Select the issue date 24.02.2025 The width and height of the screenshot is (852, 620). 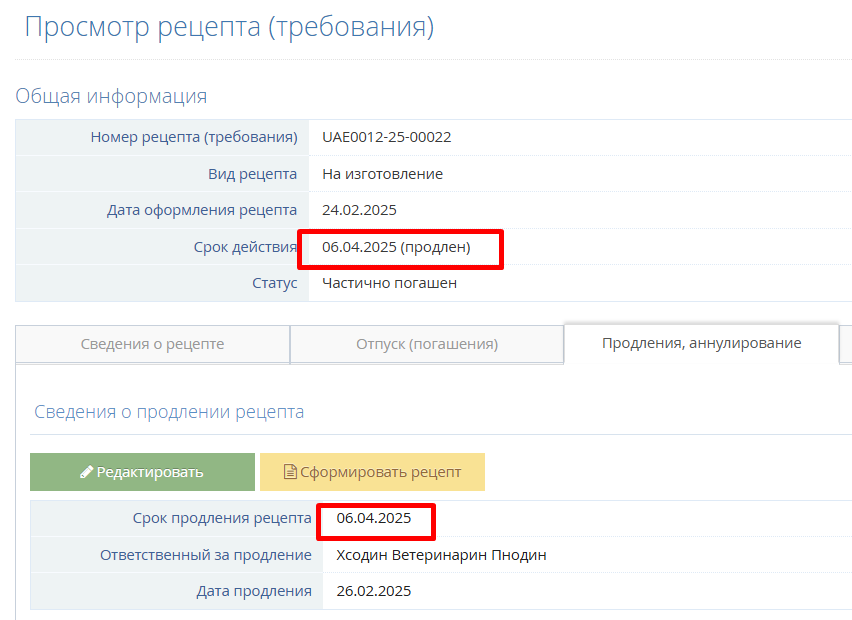360,210
